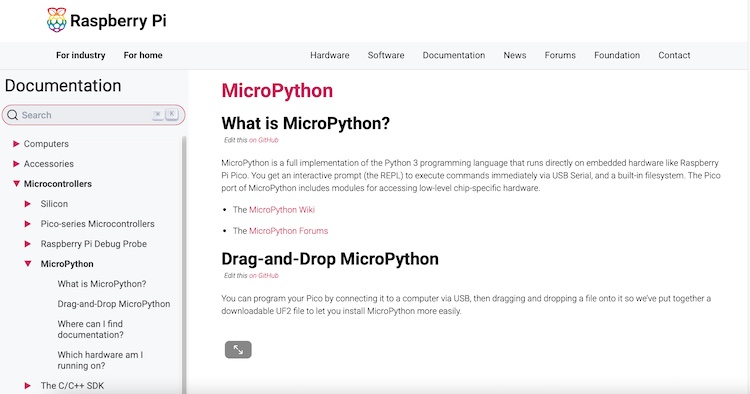The width and height of the screenshot is (750, 394).
Task: Expand the Pico-series Microcontrollers arrow
Action: [x=28, y=224]
